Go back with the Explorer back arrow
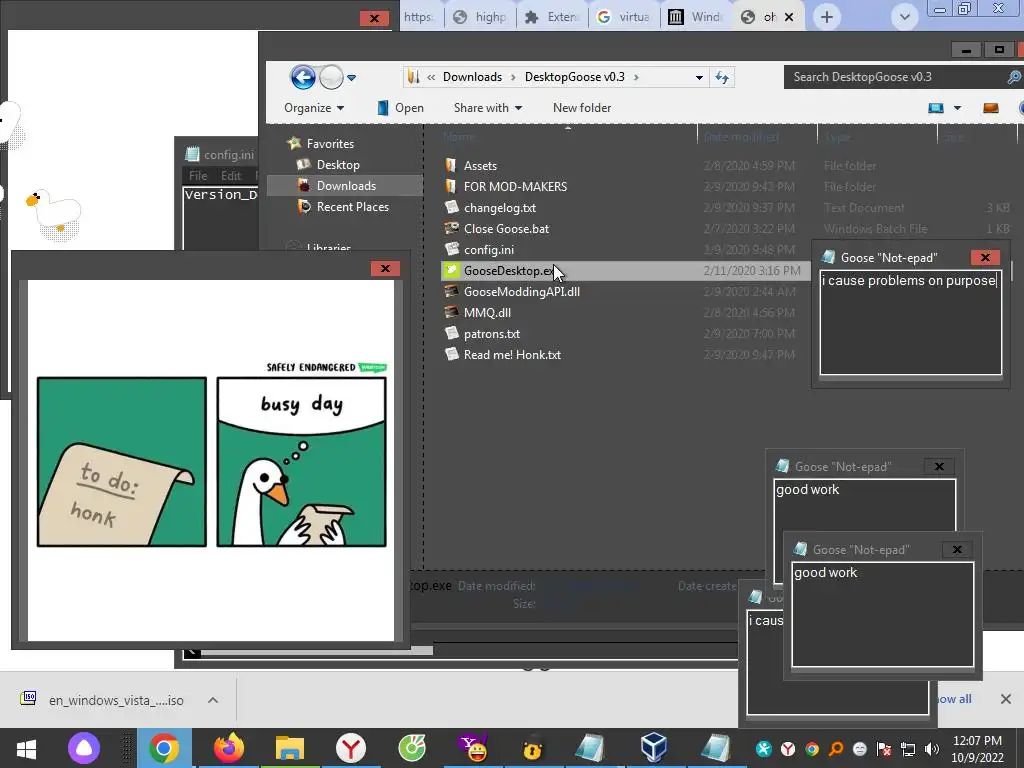 [302, 78]
